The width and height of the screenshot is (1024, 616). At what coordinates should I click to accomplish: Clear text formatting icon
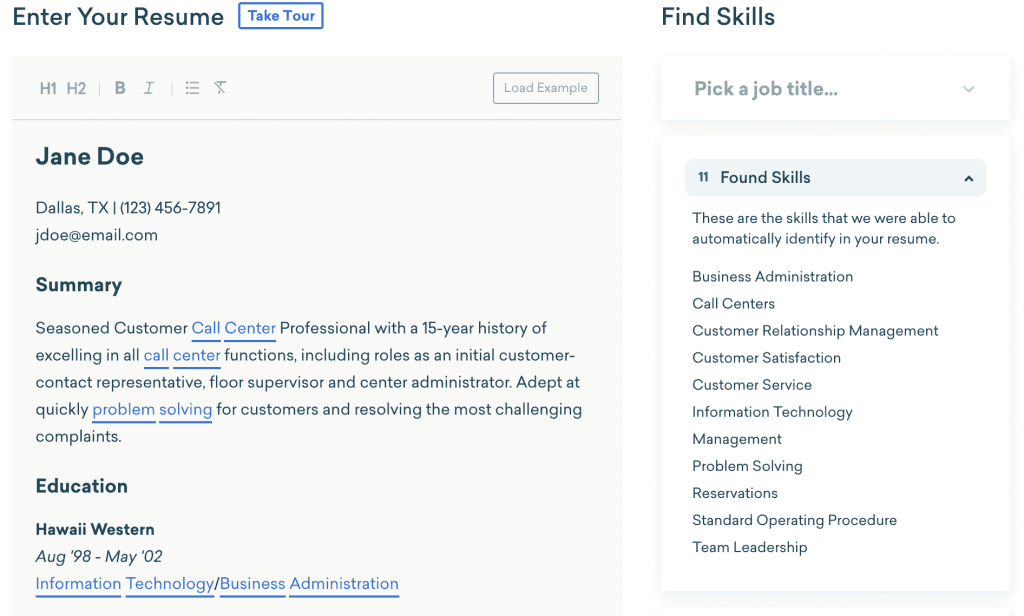[220, 88]
